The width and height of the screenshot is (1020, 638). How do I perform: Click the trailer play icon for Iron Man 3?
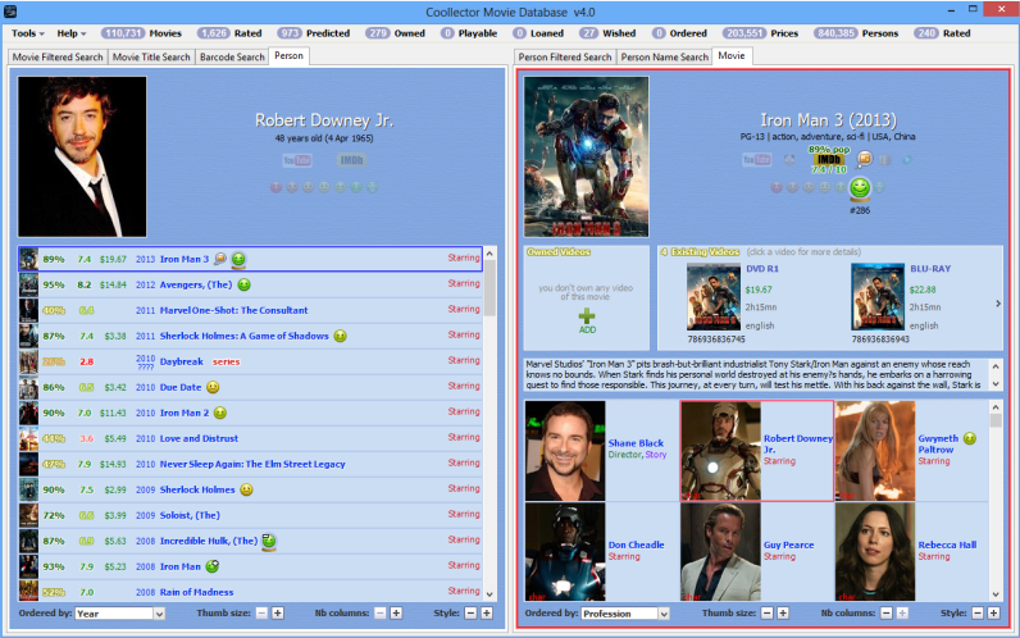click(x=906, y=159)
